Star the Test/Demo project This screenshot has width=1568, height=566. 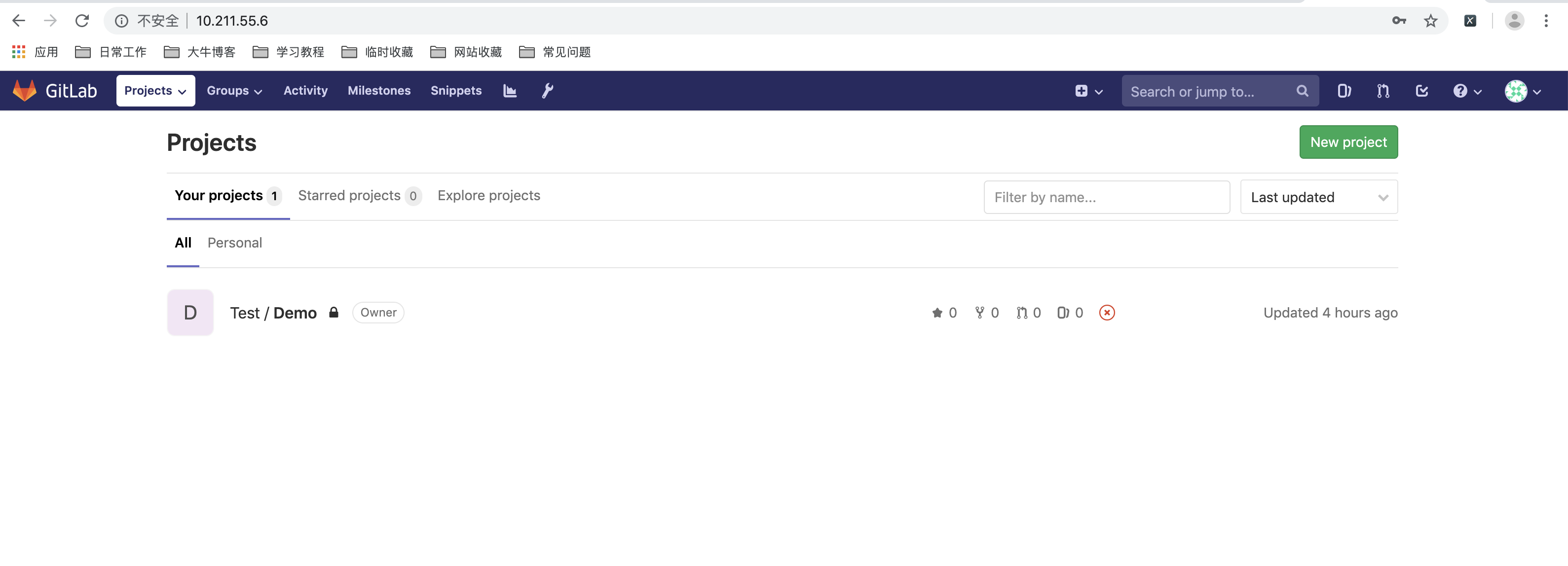point(937,313)
